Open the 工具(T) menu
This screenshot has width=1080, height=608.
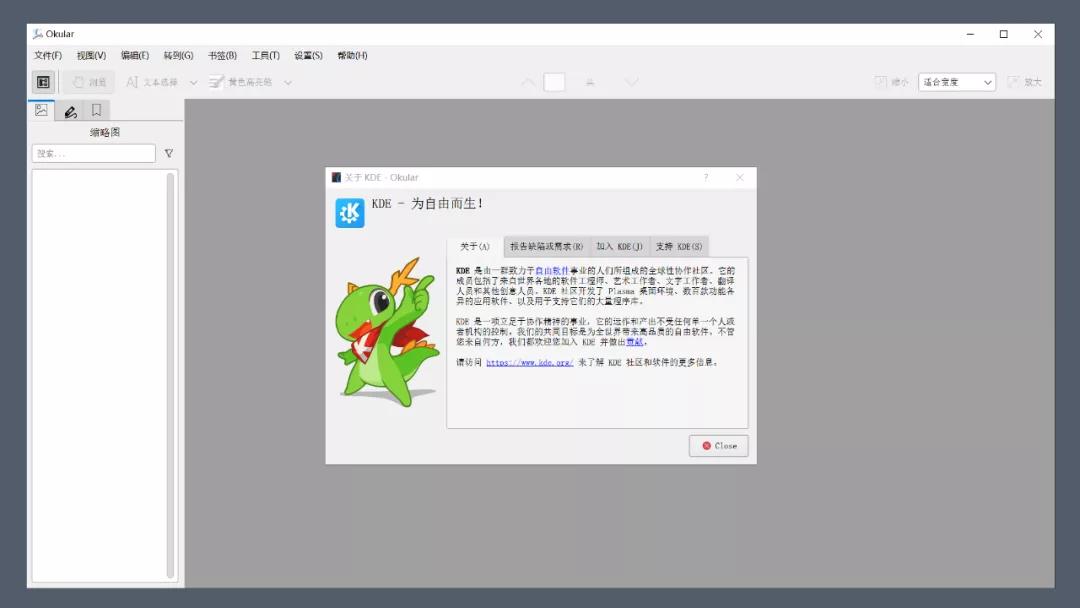pyautogui.click(x=263, y=55)
